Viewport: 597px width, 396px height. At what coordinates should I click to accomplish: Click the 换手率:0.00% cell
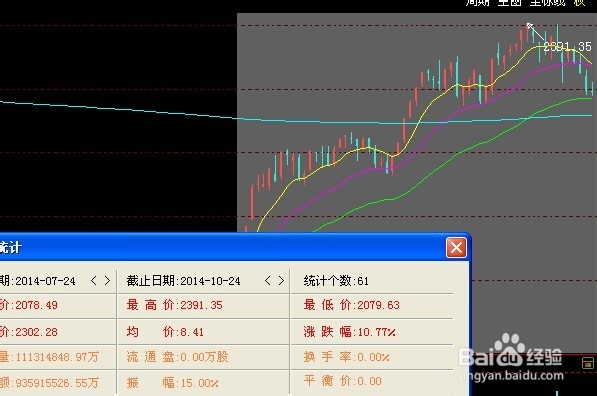[x=346, y=357]
